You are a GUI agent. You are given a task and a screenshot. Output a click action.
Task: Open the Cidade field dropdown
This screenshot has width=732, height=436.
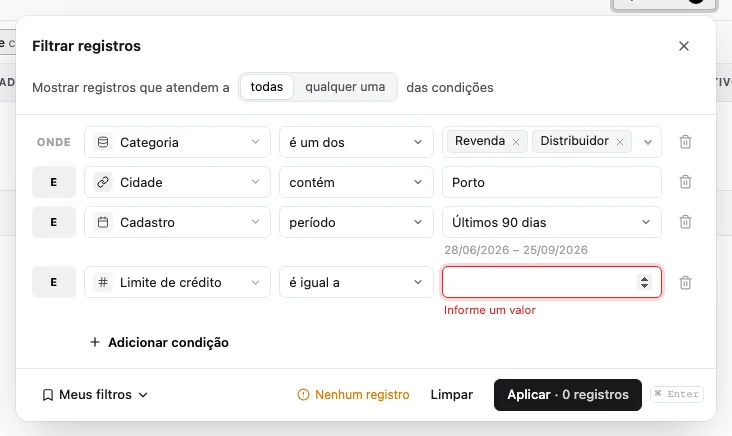point(177,182)
